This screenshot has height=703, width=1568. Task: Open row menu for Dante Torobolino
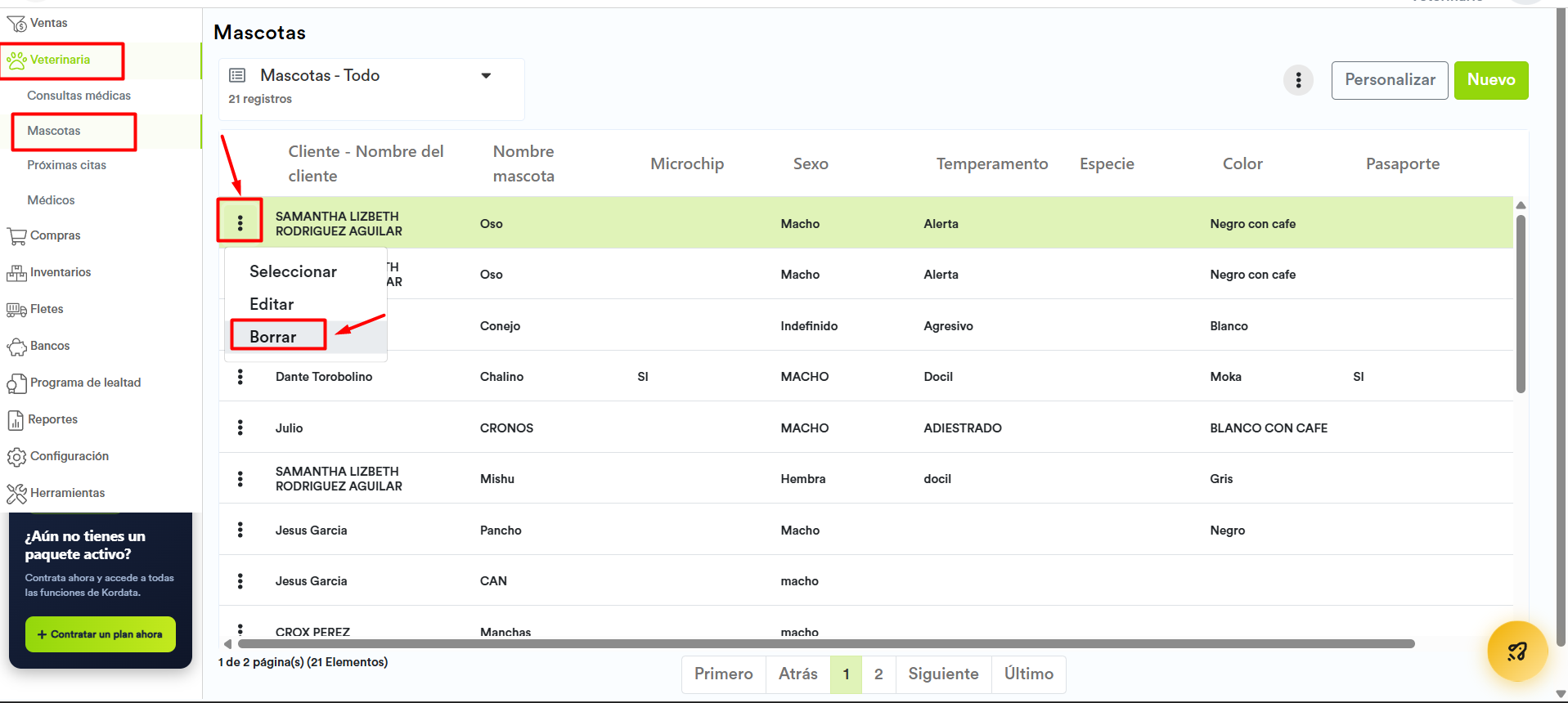coord(240,377)
